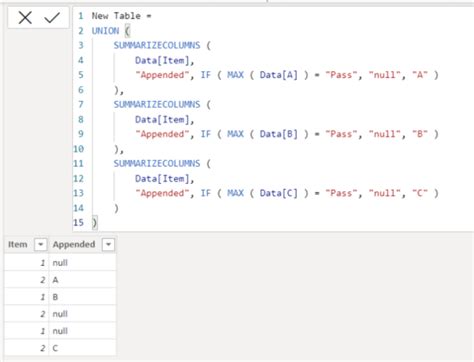The height and width of the screenshot is (362, 474).
Task: Select the null cell in the first row
Action: coord(82,263)
